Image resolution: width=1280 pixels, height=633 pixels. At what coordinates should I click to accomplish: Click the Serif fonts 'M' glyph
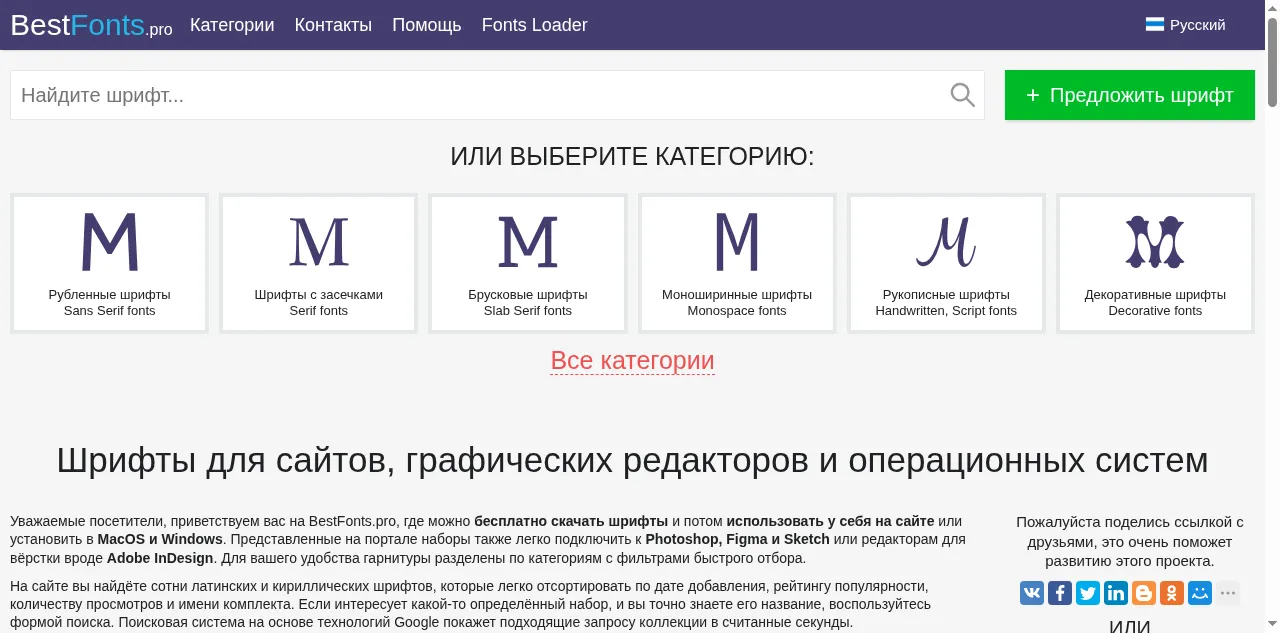pos(319,242)
